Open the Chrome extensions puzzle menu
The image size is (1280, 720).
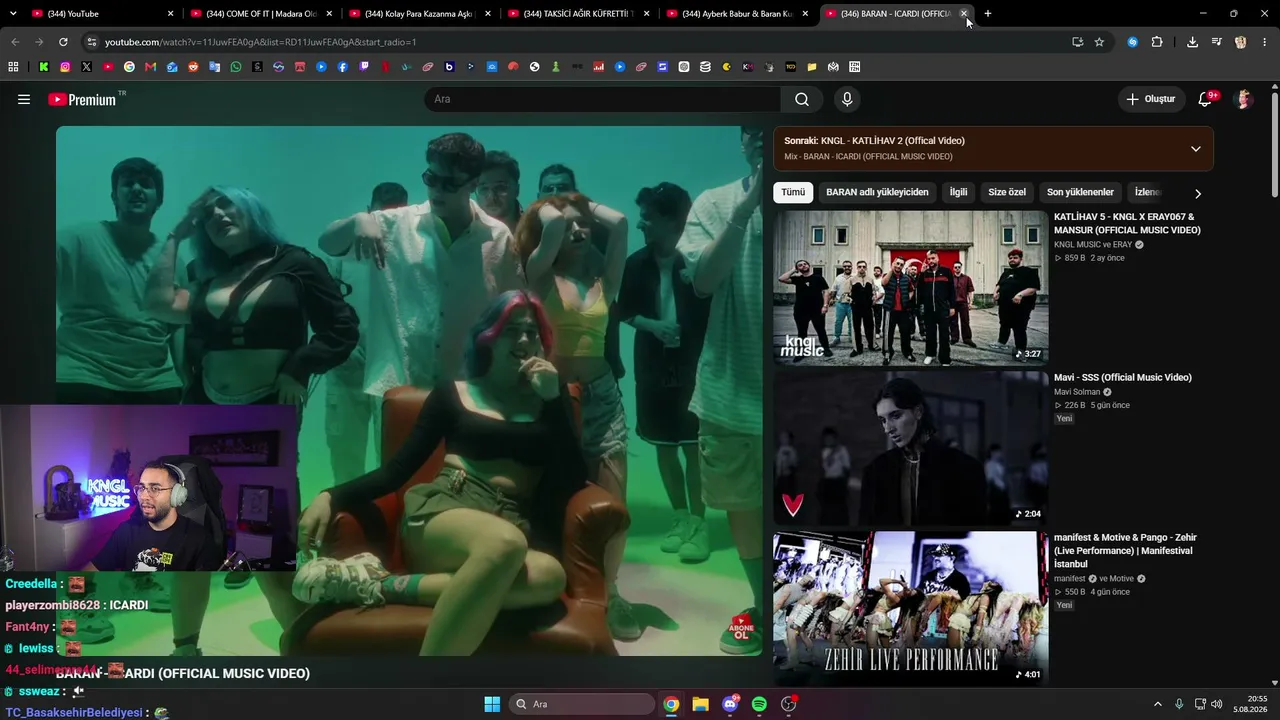click(x=1157, y=42)
